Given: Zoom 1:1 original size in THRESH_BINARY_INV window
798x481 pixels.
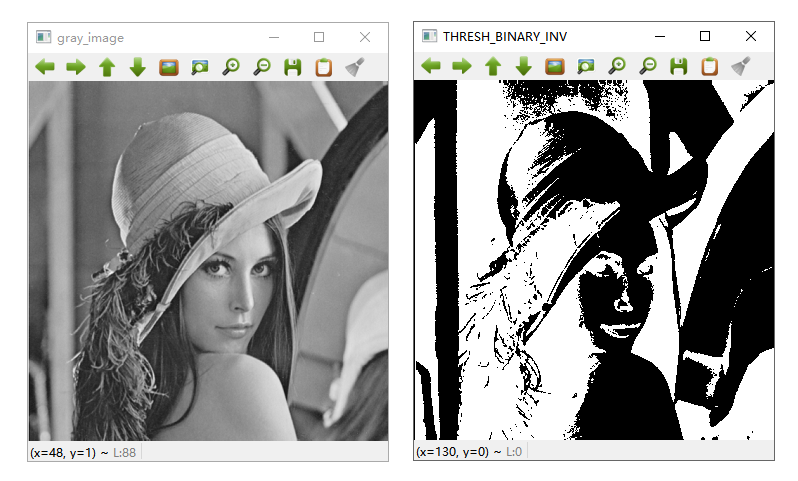Looking at the screenshot, I should 555,66.
